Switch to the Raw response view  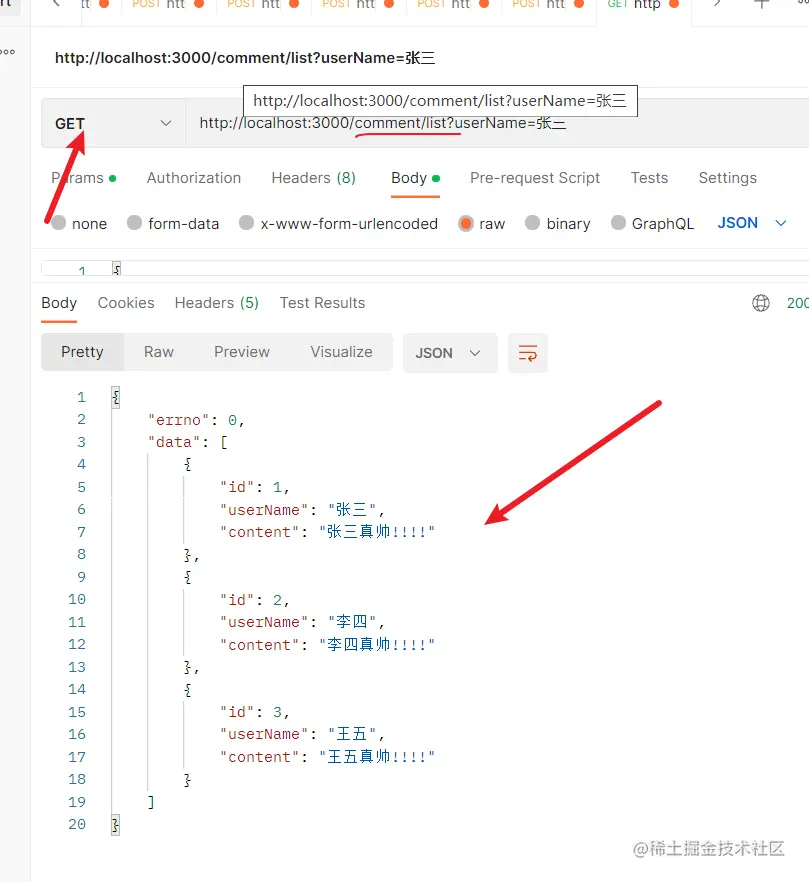[x=159, y=352]
